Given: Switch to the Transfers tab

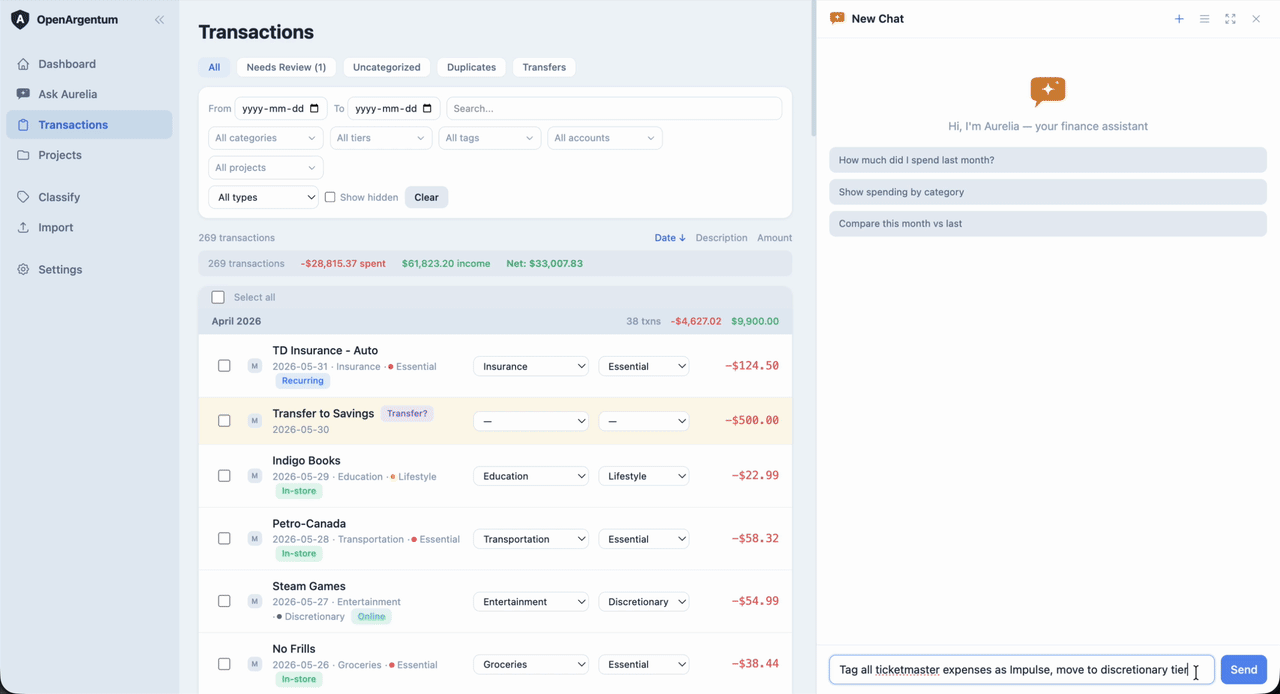Looking at the screenshot, I should pos(544,67).
